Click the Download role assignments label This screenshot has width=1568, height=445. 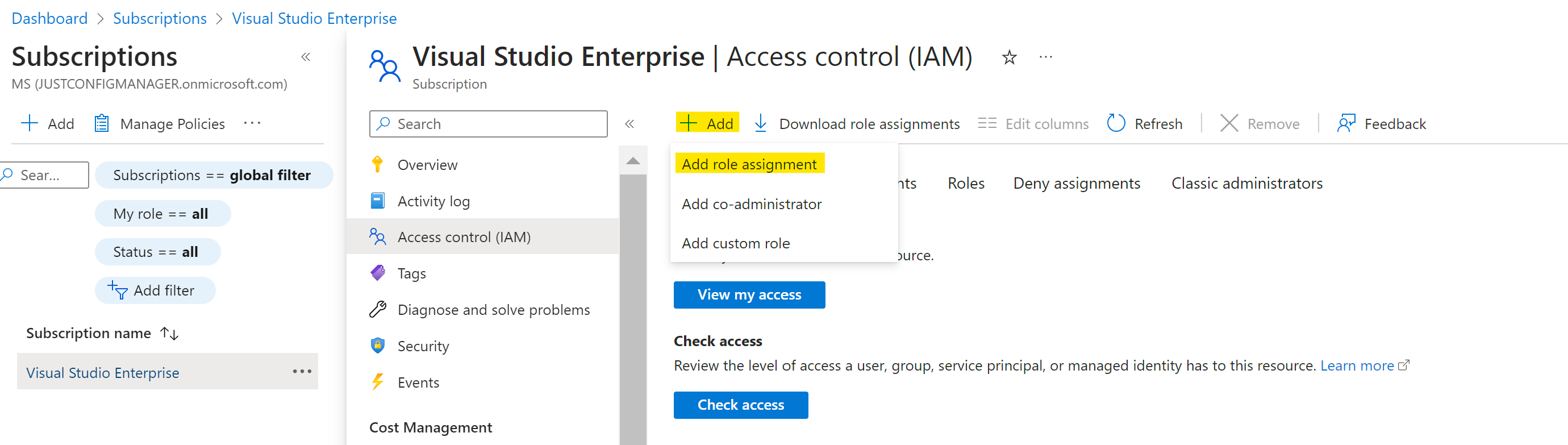pyautogui.click(x=869, y=123)
